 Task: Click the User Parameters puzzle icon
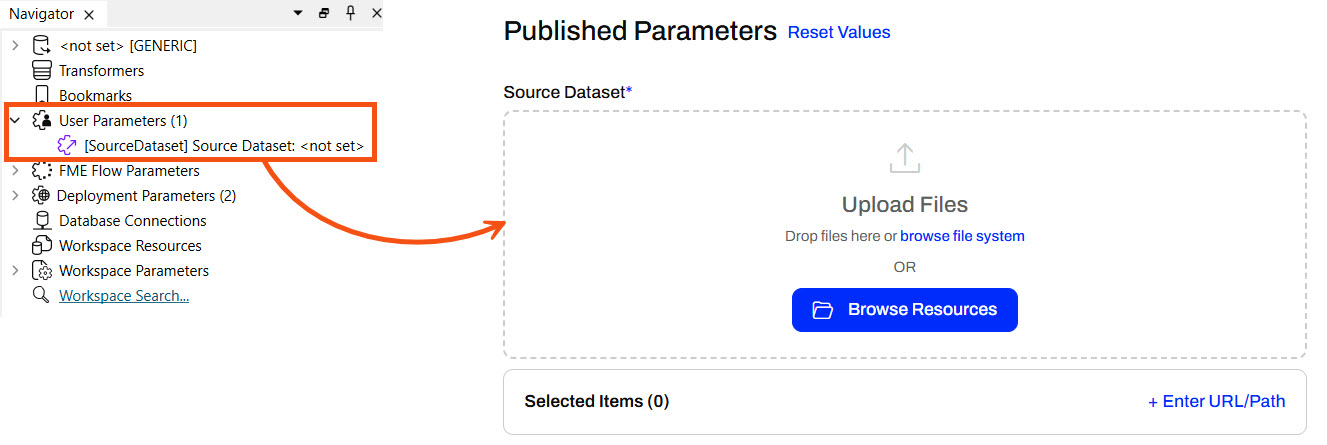42,121
